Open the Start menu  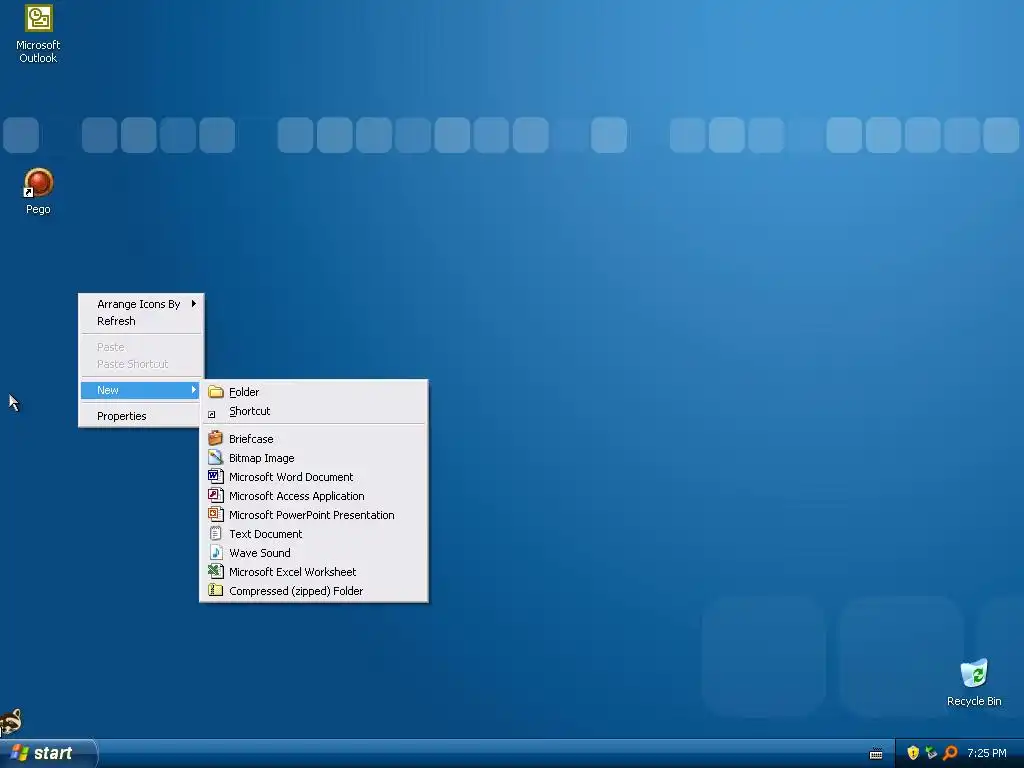(x=47, y=753)
